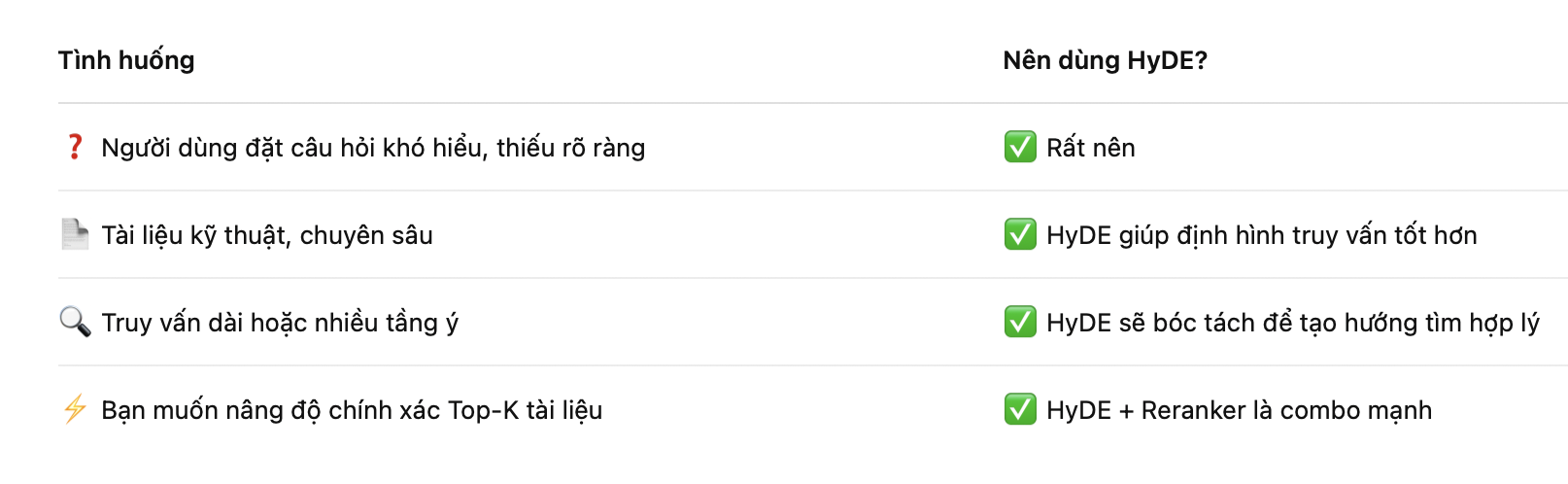The image size is (1568, 484).
Task: Click the word 'Reranker' in last row
Action: (x=1193, y=410)
